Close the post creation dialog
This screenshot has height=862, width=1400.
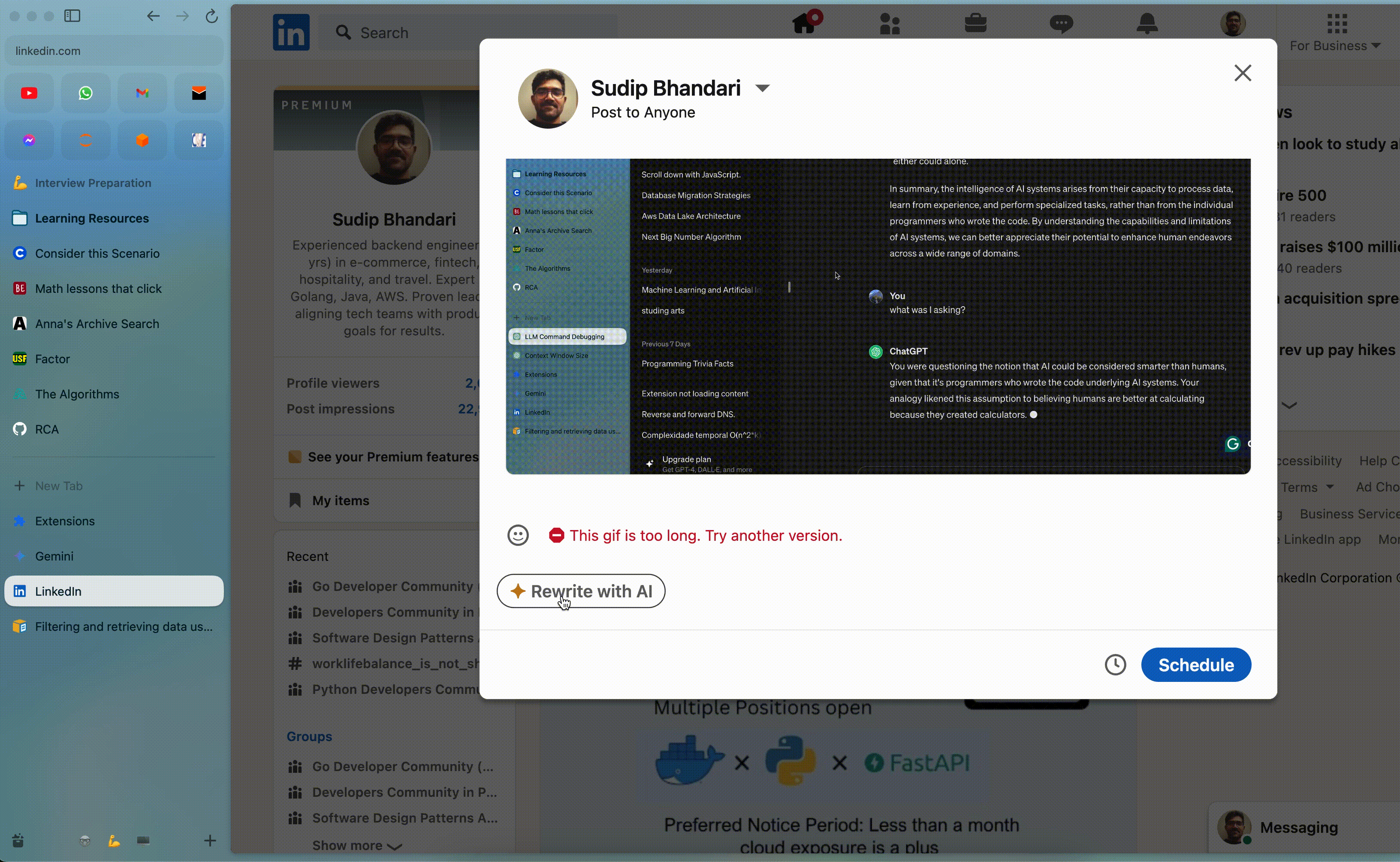point(1242,73)
